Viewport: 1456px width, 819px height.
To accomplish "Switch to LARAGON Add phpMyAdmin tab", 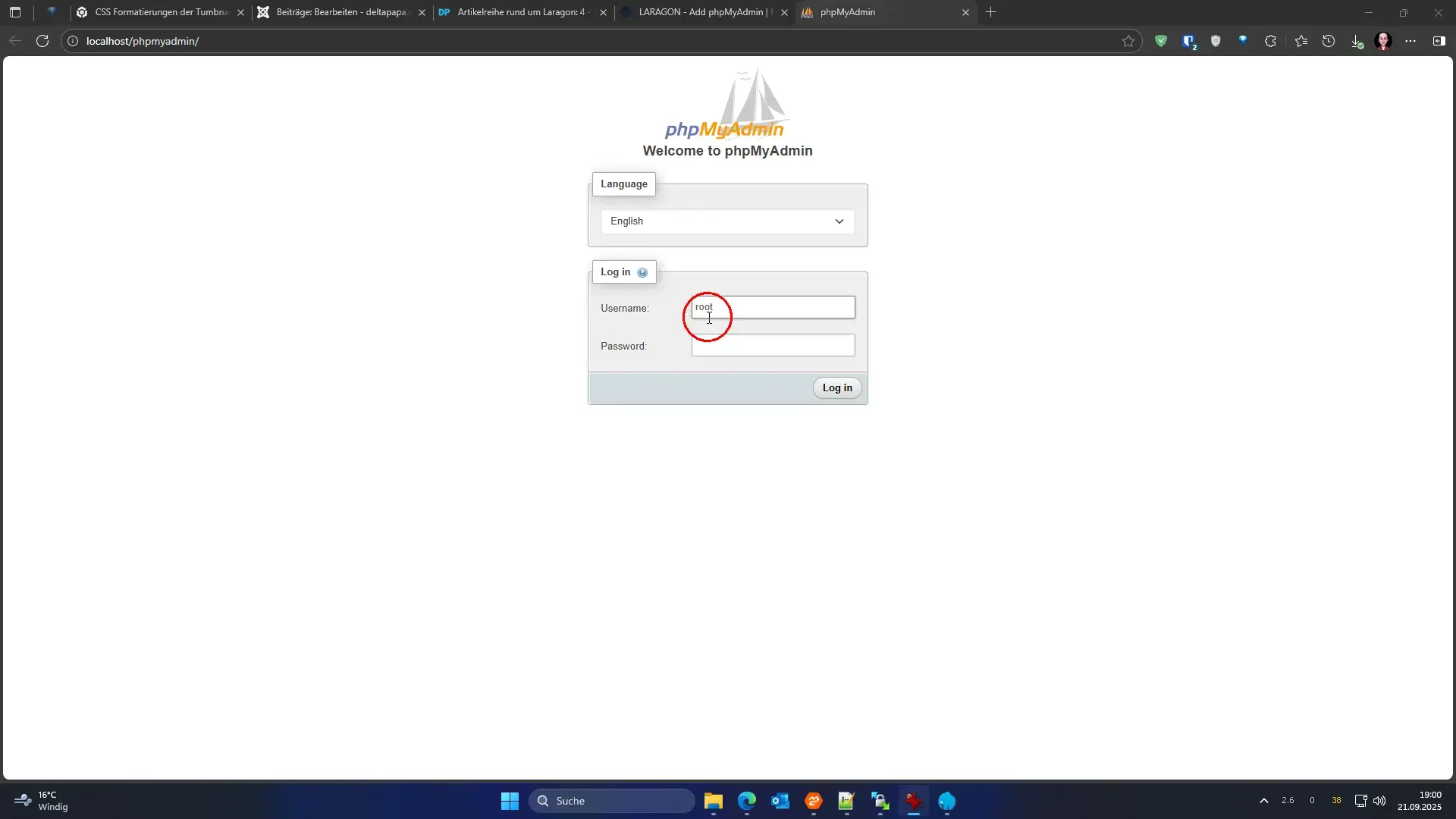I will pyautogui.click(x=700, y=12).
